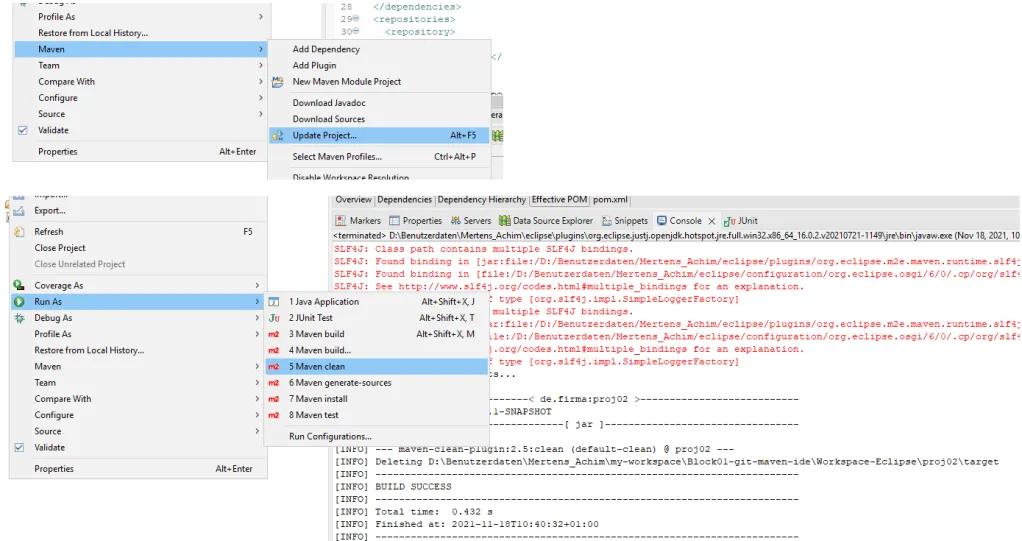Expand Maven submenu in lower menu
This screenshot has width=1022, height=541.
click(x=257, y=366)
